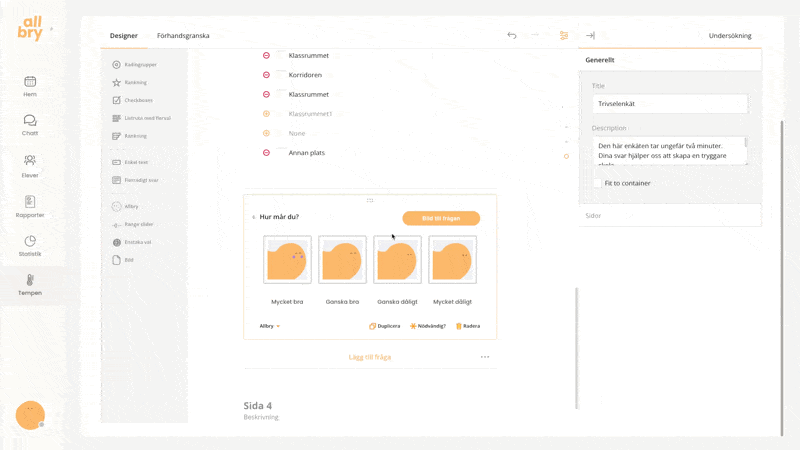The width and height of the screenshot is (800, 450).
Task: Collapse properties panel with arrow icon
Action: pos(590,36)
